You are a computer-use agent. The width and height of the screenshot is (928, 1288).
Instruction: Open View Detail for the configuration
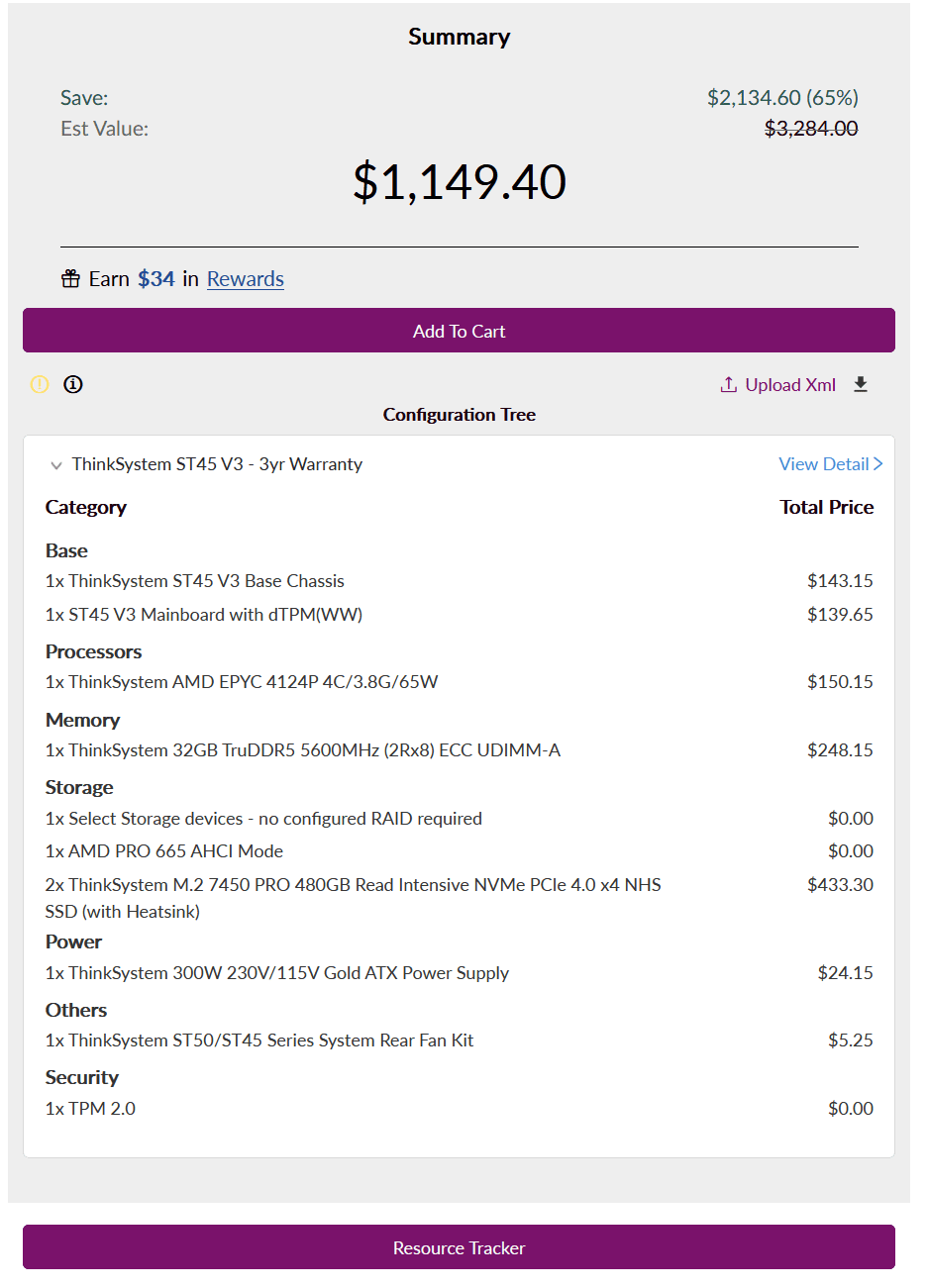tap(824, 464)
